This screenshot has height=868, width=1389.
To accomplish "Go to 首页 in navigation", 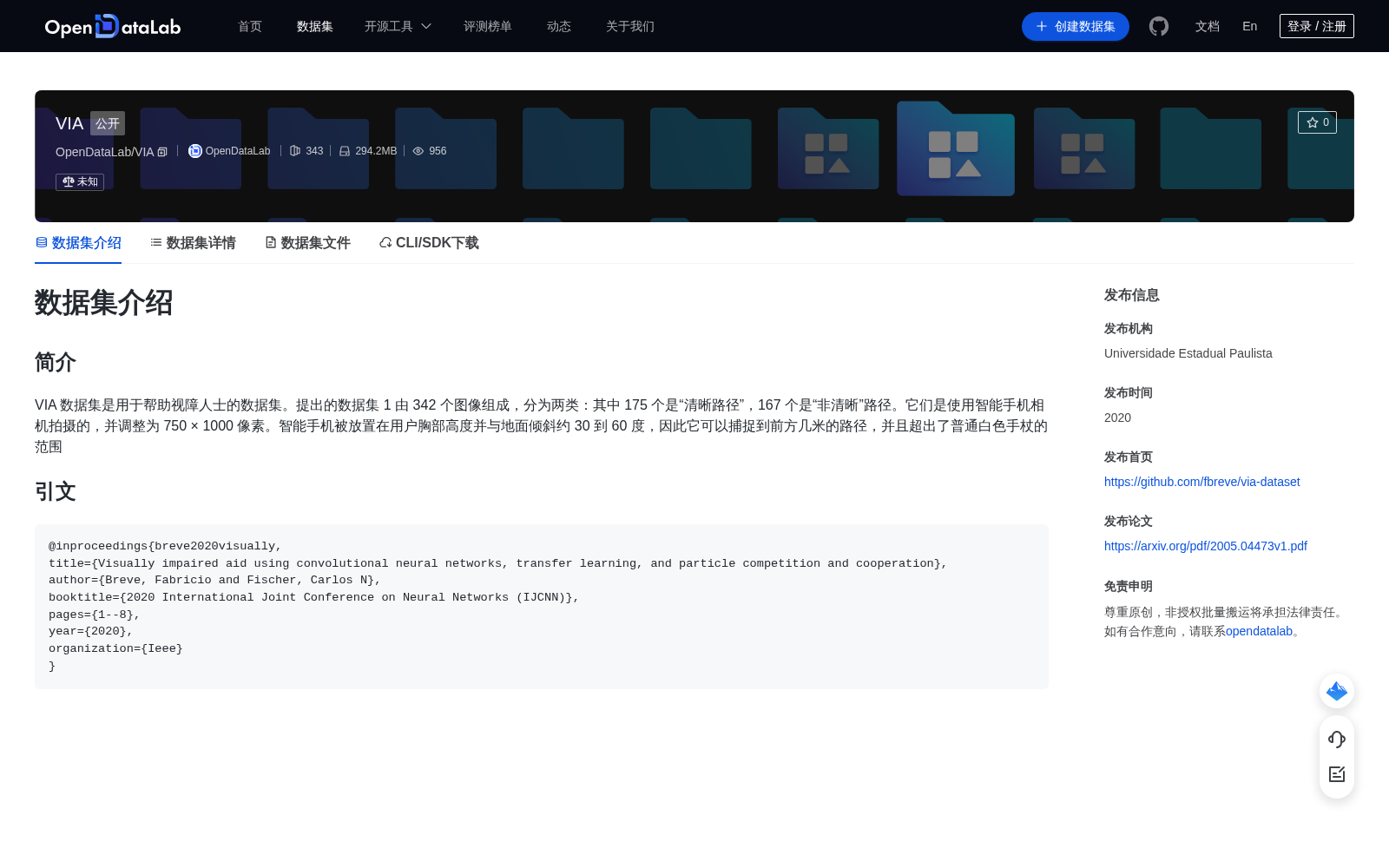I will click(x=250, y=26).
